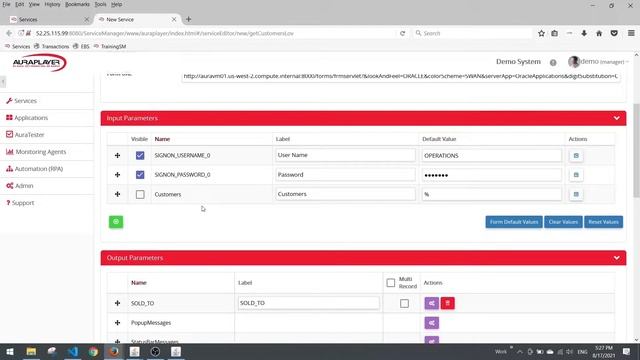This screenshot has width=640, height=360.
Task: Open Admin in the sidebar
Action: [x=20, y=186]
